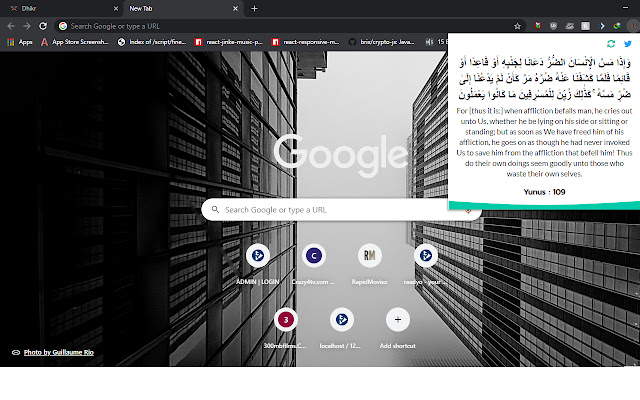Open Index of /script/fine... bookmark
640x400 pixels.
pos(152,42)
